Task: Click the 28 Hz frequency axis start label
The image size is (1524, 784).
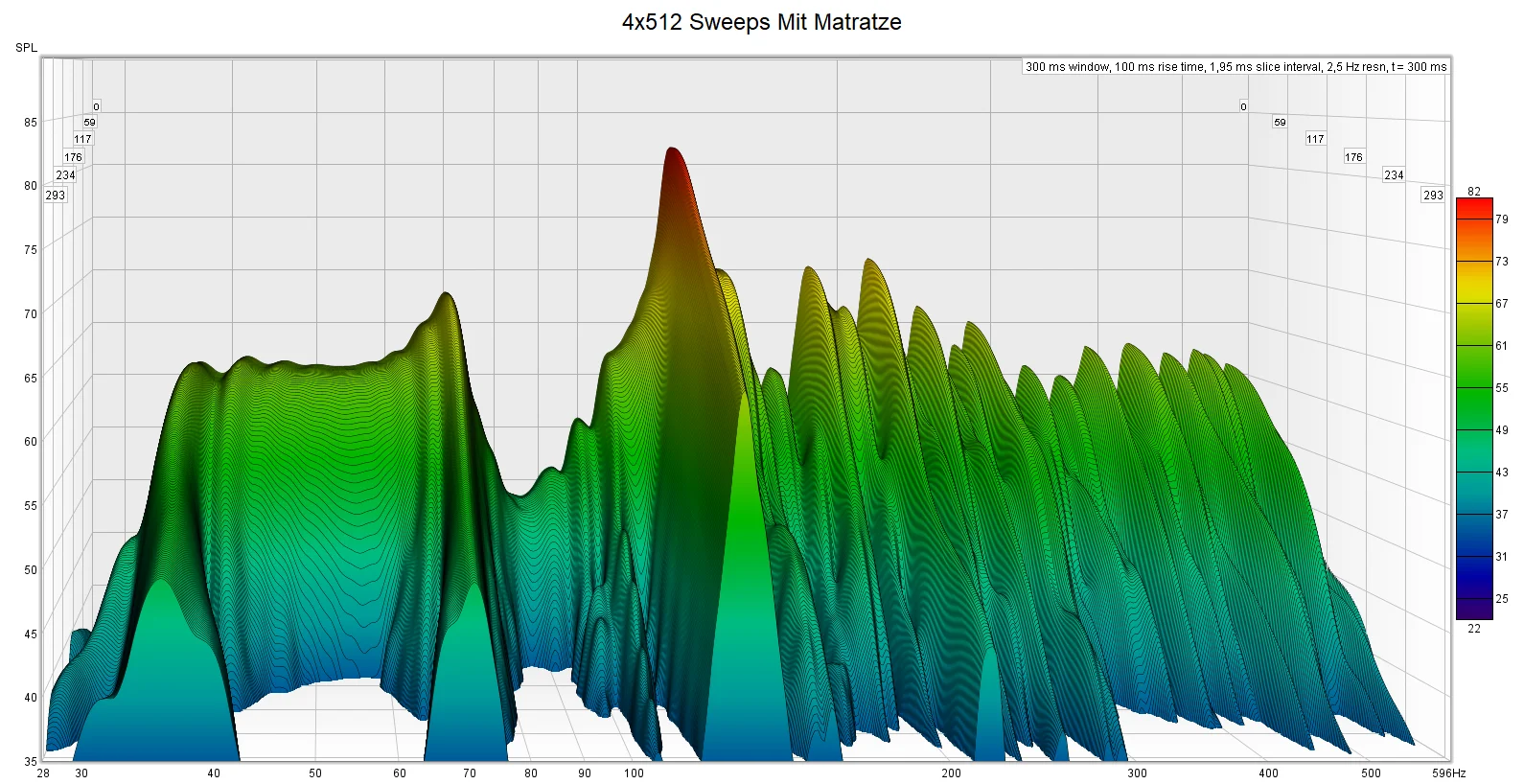Action: pos(43,773)
